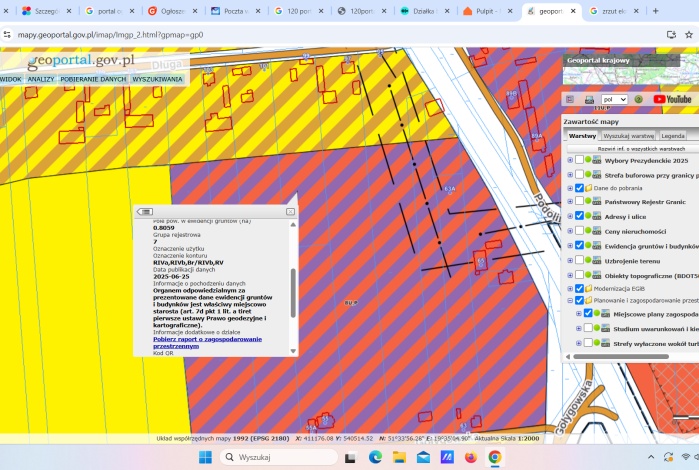Switch to the Wyszukaj warstwę tab
Image resolution: width=699 pixels, height=470 pixels.
(629, 136)
